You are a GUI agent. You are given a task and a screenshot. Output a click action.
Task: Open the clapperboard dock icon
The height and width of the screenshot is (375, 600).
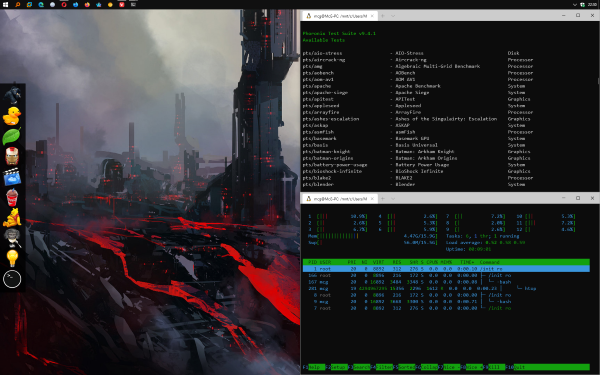coord(12,177)
